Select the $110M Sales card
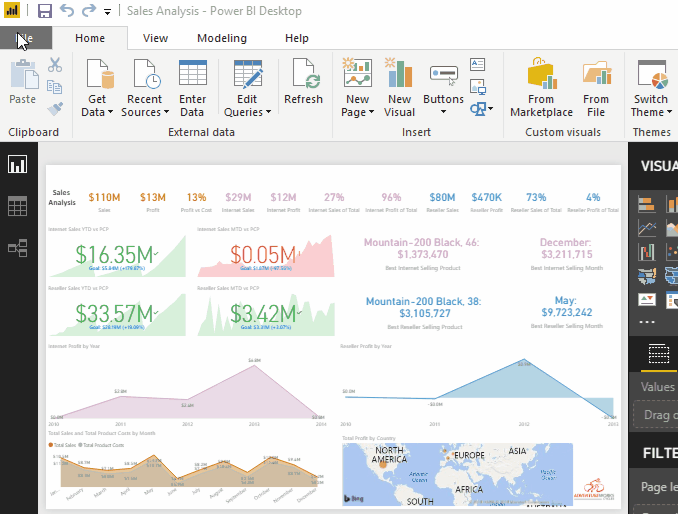 104,202
